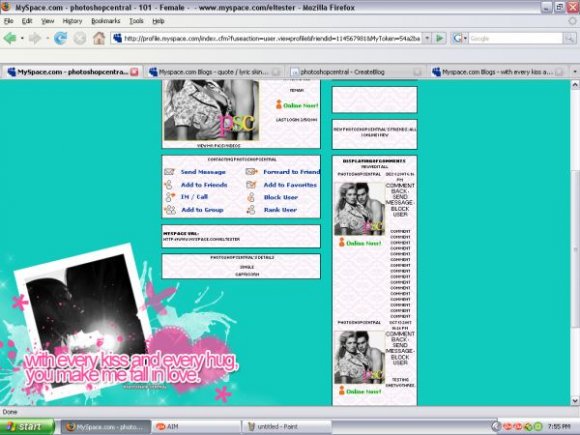The width and height of the screenshot is (580, 435).
Task: Click the Add to Group link
Action: click(x=202, y=210)
